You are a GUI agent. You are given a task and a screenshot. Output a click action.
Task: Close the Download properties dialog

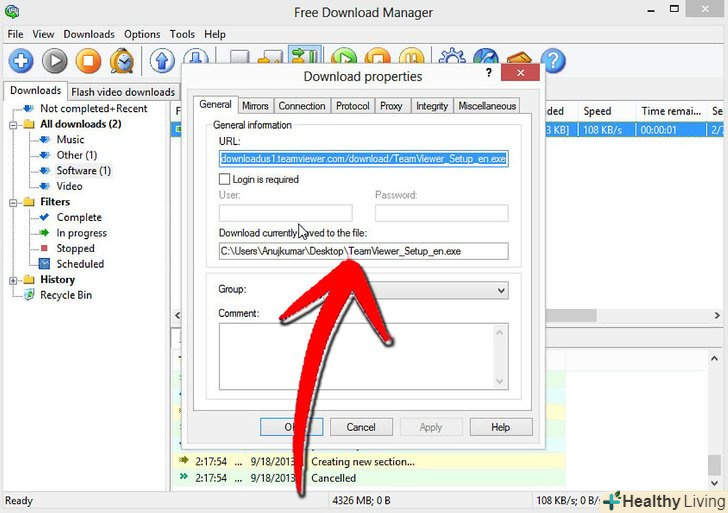[x=520, y=72]
